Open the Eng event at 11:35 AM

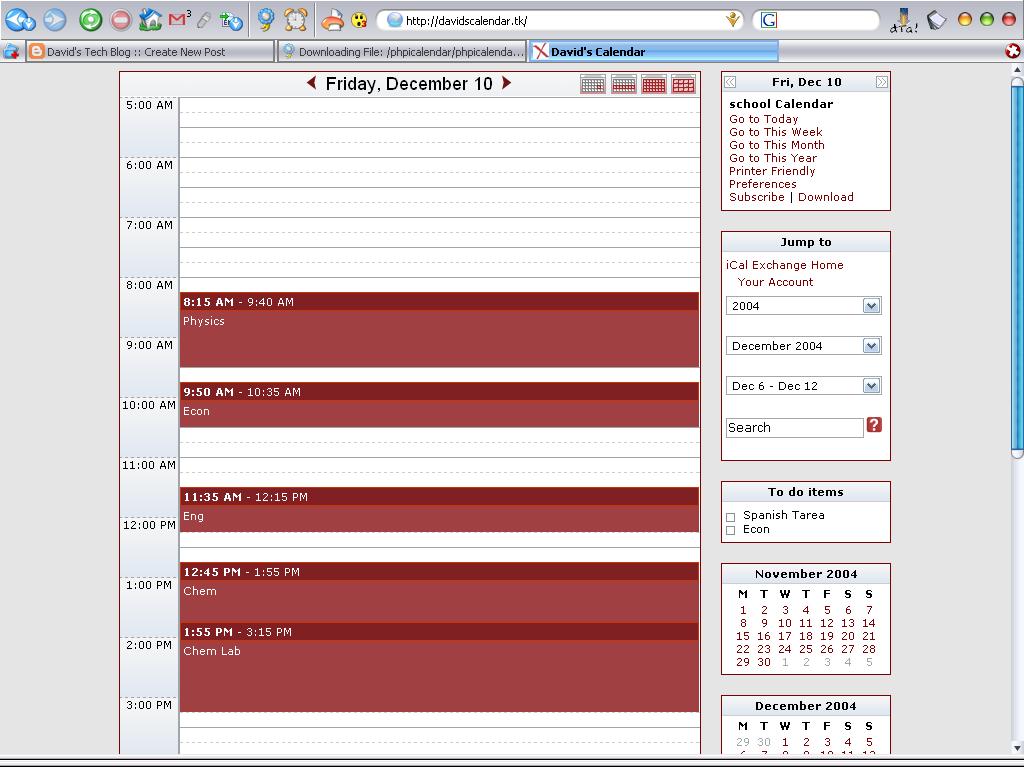[439, 509]
